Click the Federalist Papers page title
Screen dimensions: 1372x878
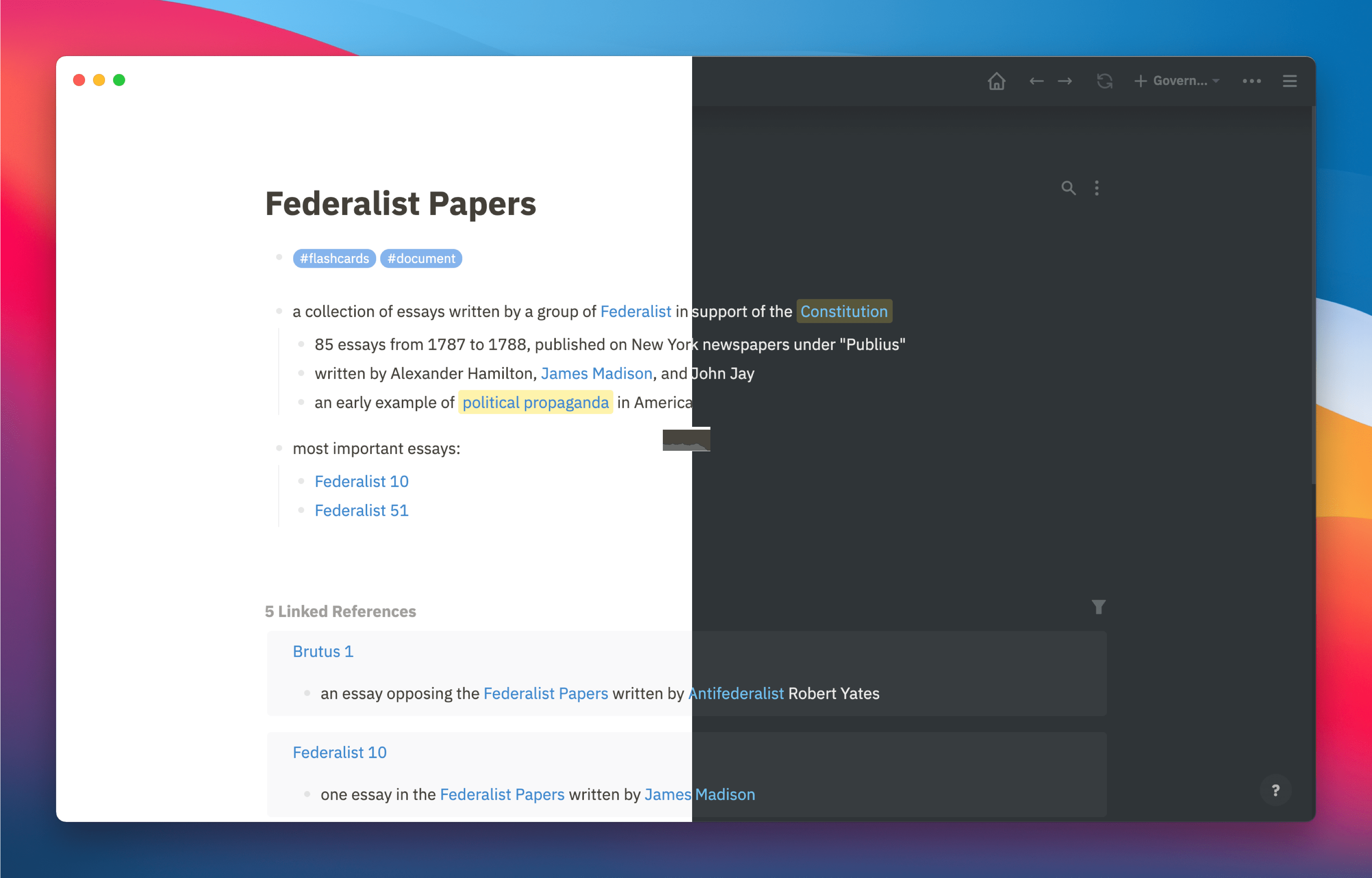pos(401,204)
